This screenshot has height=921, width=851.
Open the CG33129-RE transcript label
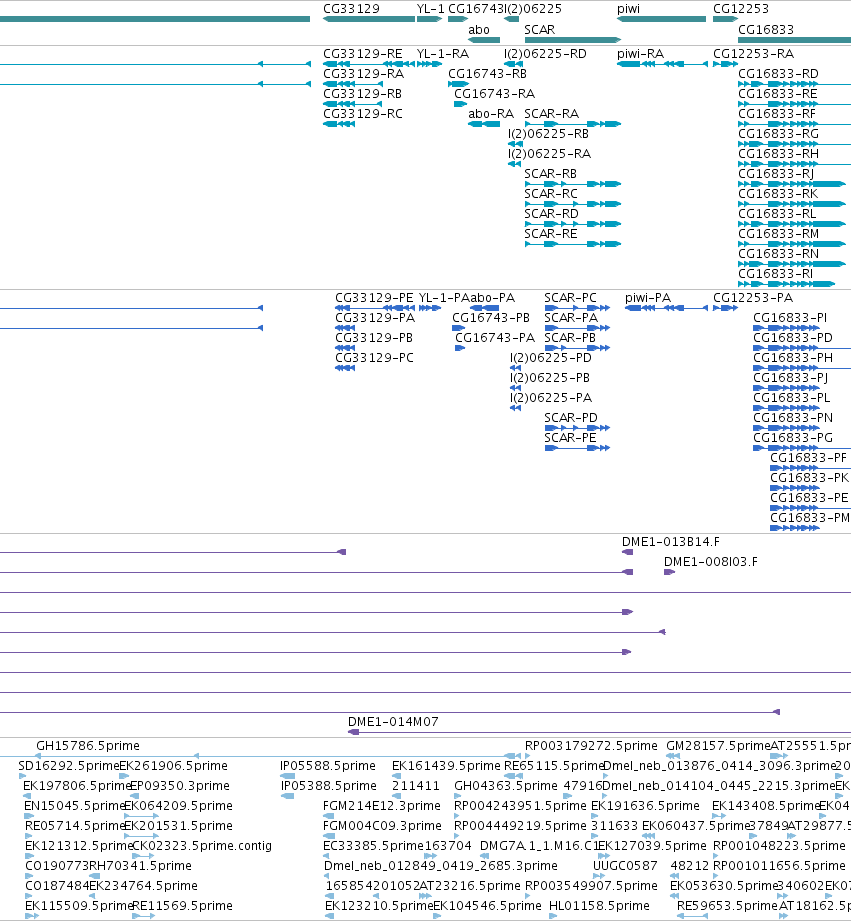pos(362,53)
